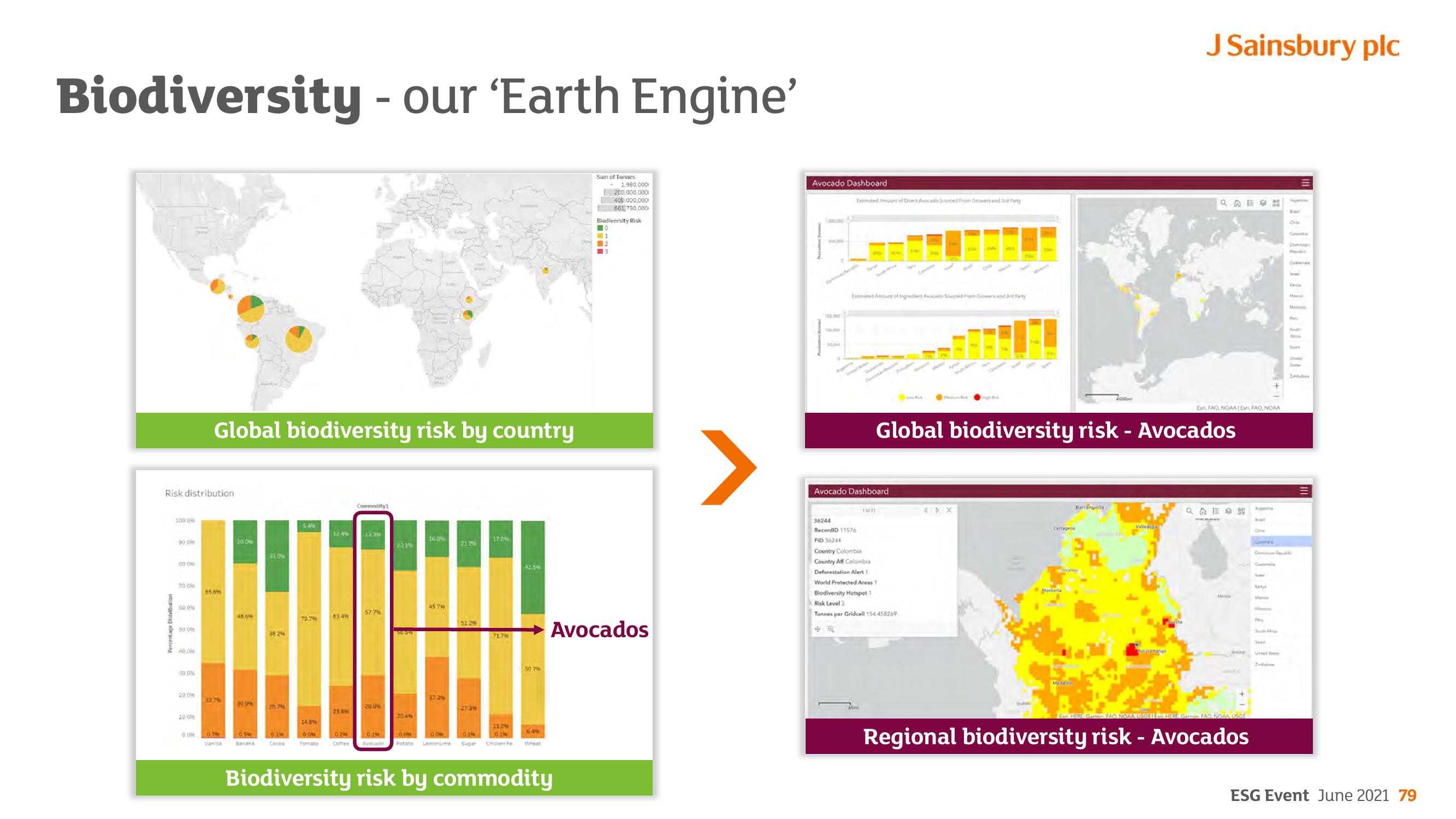Open basemap gallery icon on regional Colombia map
Viewport: 1456px width, 819px height.
pyautogui.click(x=1241, y=511)
